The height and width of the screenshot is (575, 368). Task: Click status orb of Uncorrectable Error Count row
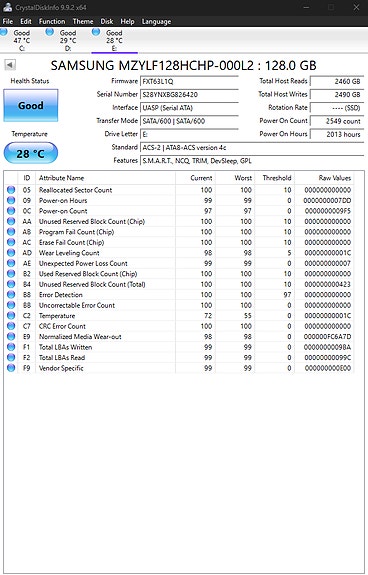pyautogui.click(x=11, y=305)
